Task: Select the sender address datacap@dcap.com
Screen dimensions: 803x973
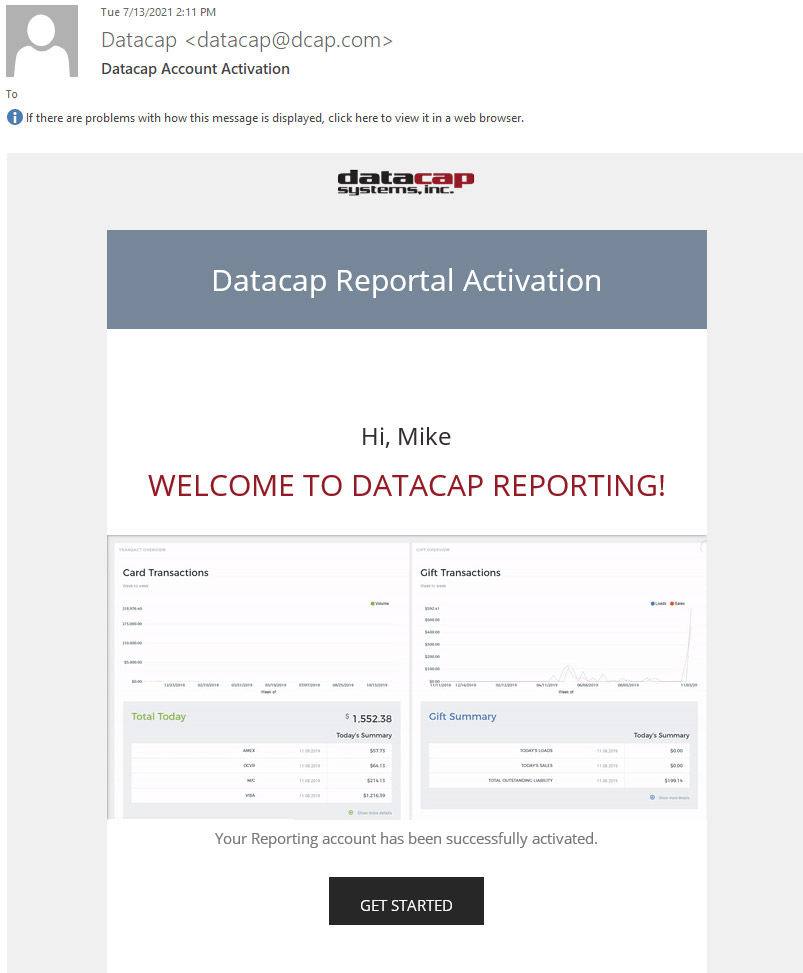Action: (289, 40)
